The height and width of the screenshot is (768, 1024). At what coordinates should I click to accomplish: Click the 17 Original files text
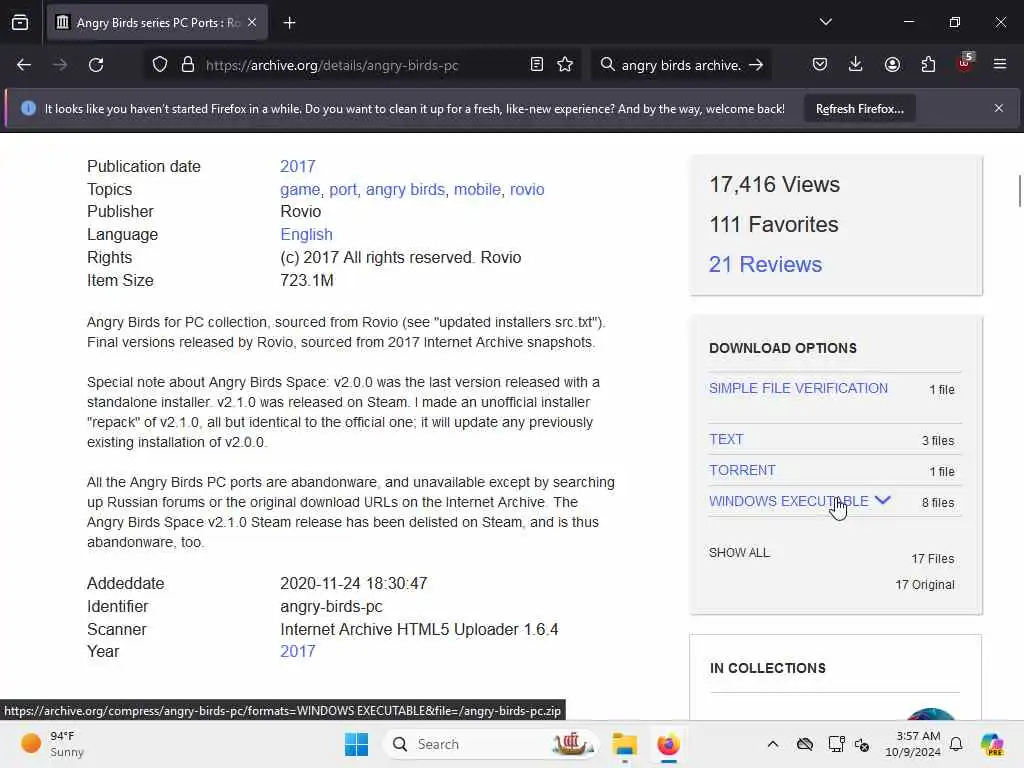pos(925,584)
